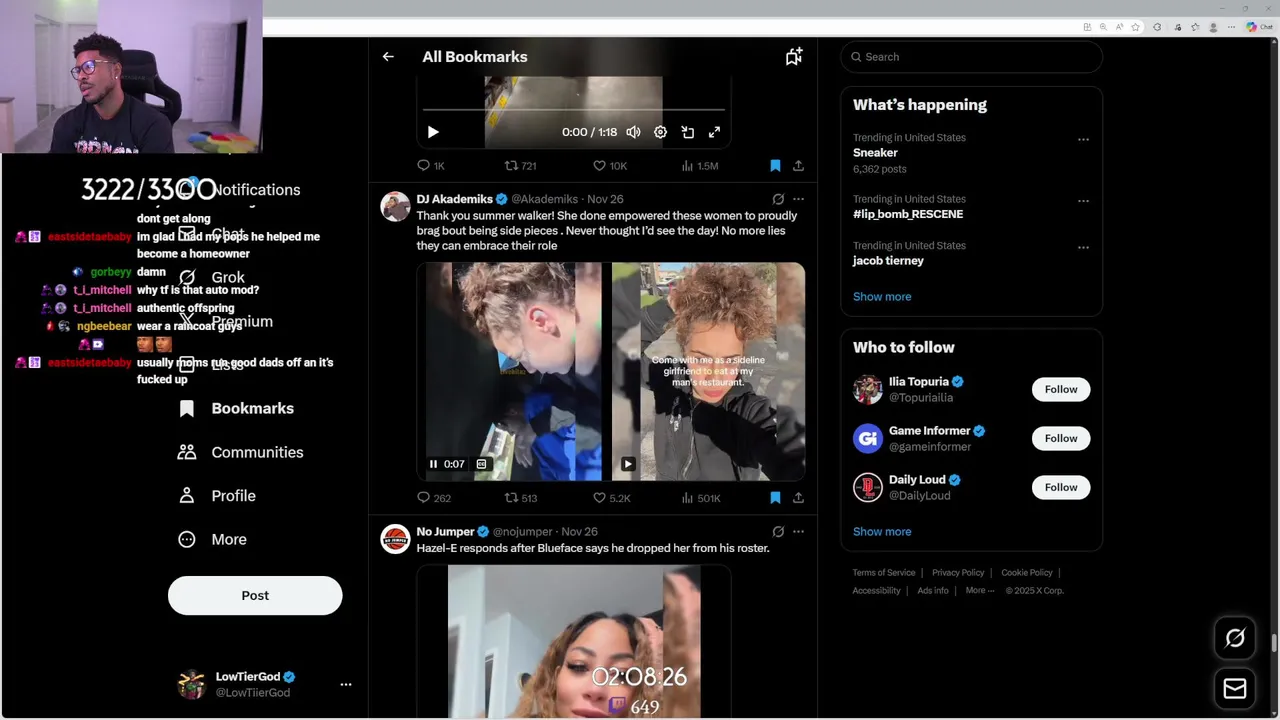Open LowTierGod account options ellipsis
The width and height of the screenshot is (1280, 720).
click(346, 685)
